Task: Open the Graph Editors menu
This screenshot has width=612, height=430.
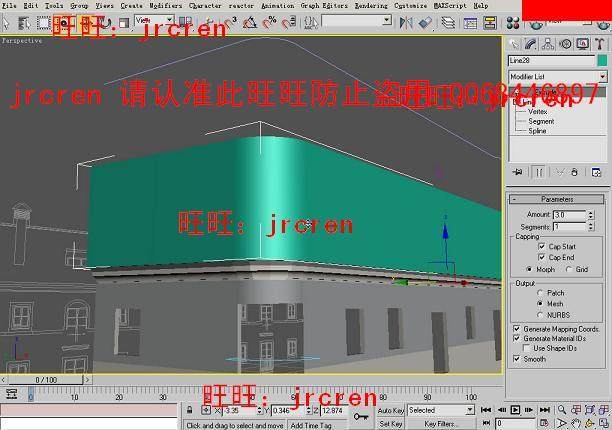Action: pyautogui.click(x=324, y=6)
